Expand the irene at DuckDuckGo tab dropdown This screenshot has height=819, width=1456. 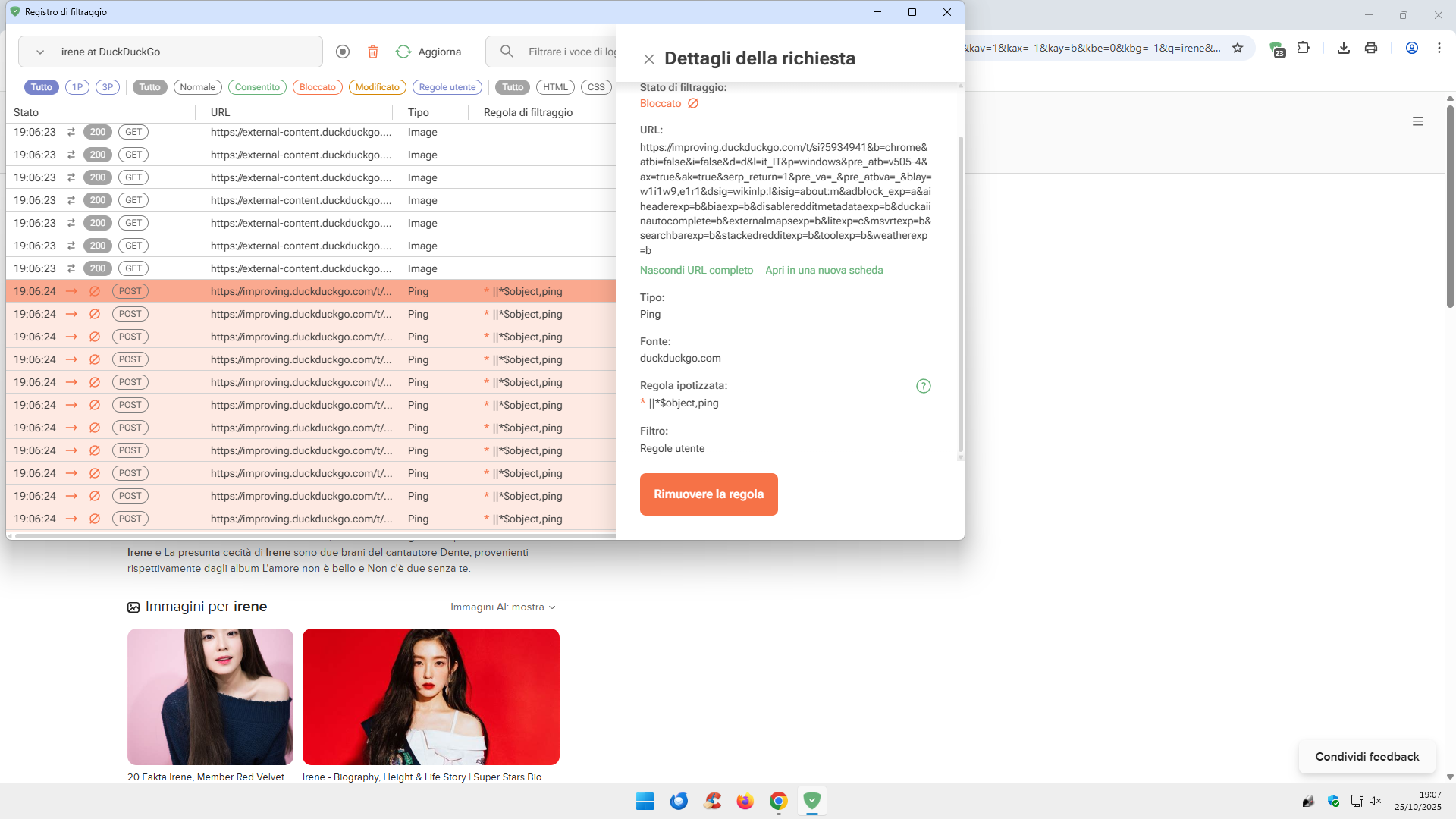click(x=40, y=52)
